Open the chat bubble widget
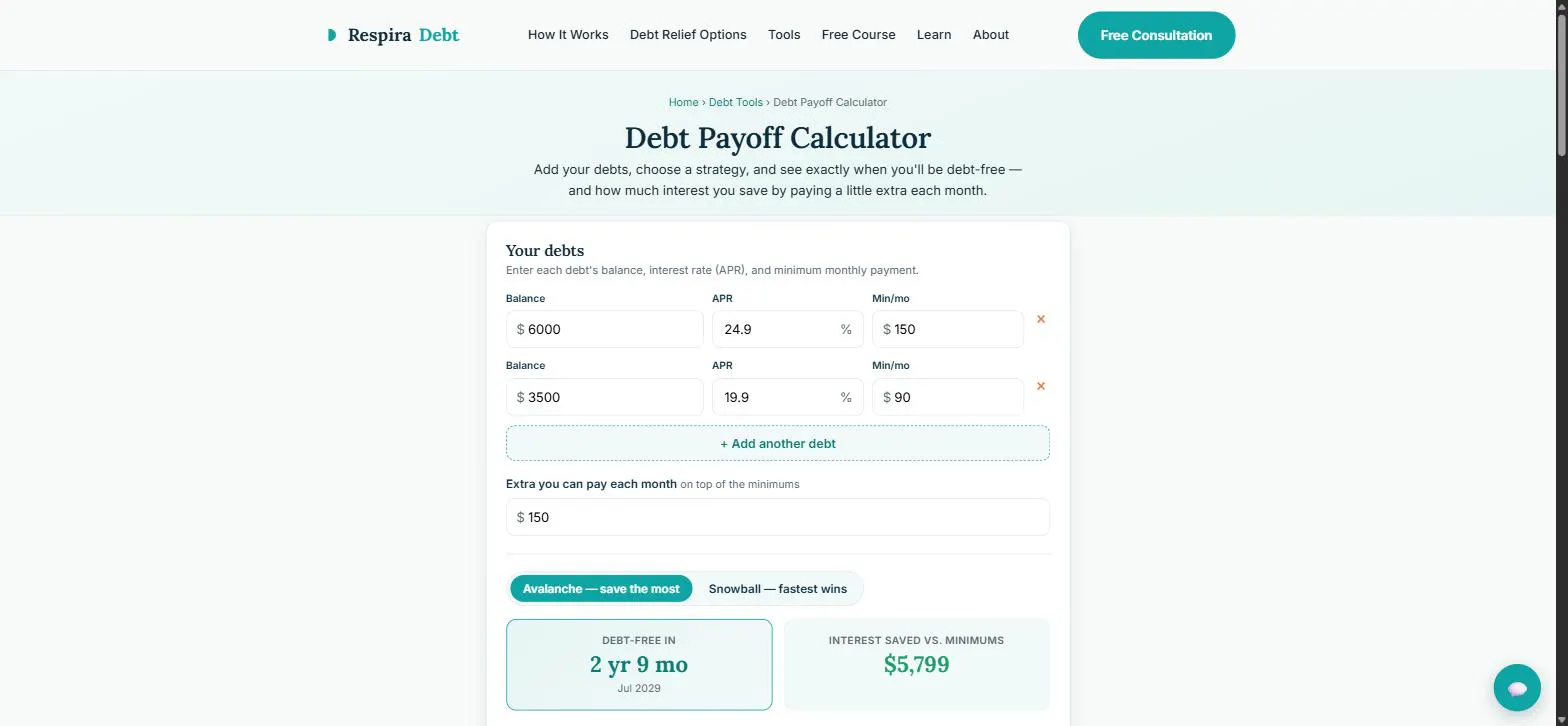This screenshot has height=726, width=1568. click(1517, 688)
